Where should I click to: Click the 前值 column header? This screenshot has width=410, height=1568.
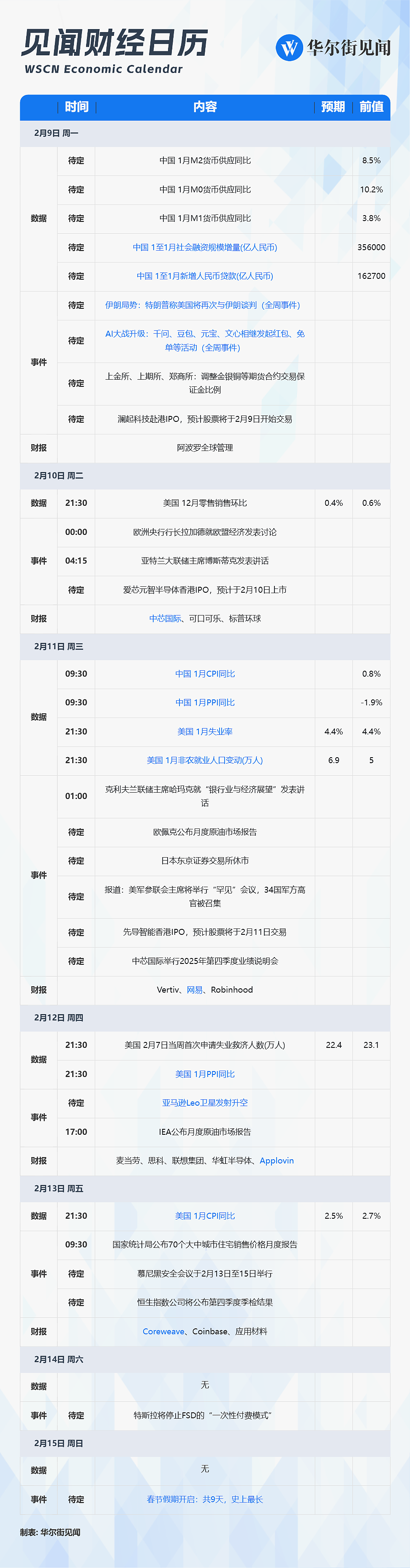(x=371, y=107)
